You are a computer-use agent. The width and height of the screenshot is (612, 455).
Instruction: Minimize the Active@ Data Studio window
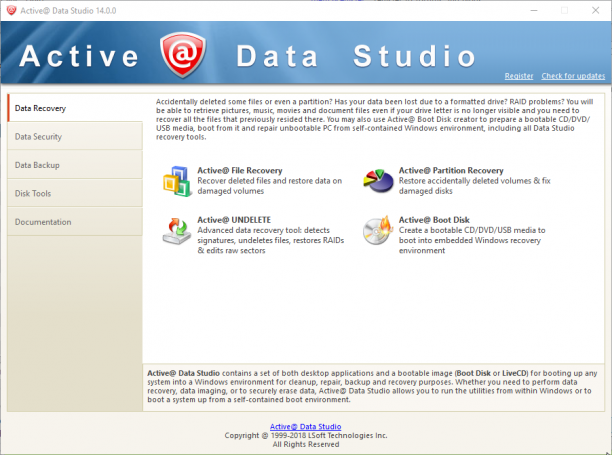(x=534, y=11)
